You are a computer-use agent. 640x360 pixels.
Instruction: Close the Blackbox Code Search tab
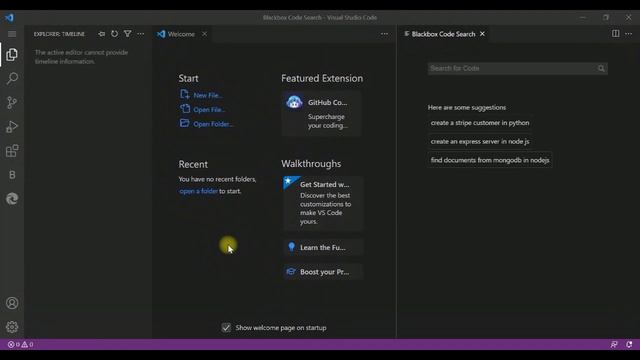pyautogui.click(x=482, y=34)
